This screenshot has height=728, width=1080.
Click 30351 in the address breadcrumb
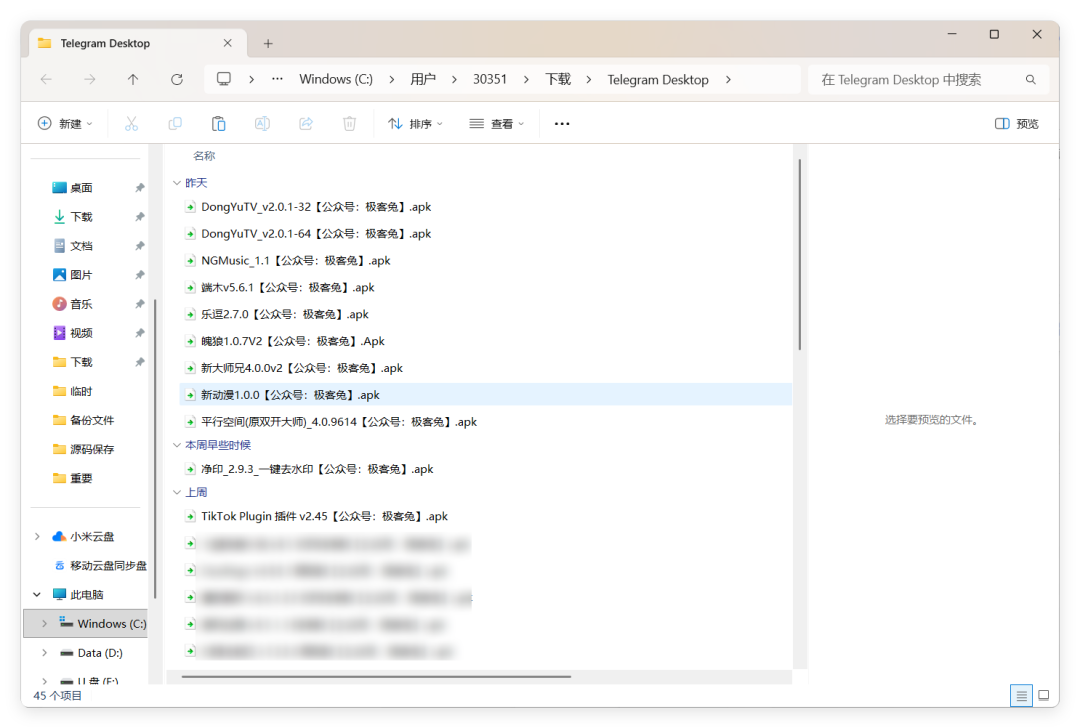(490, 80)
